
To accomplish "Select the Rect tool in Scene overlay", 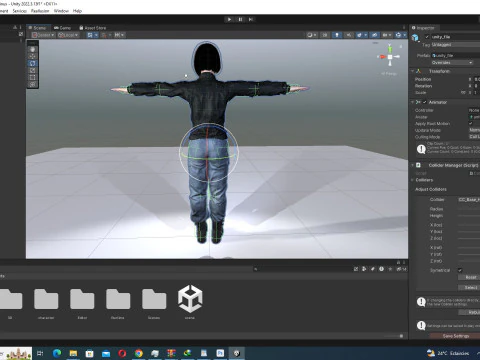I will coord(33,77).
